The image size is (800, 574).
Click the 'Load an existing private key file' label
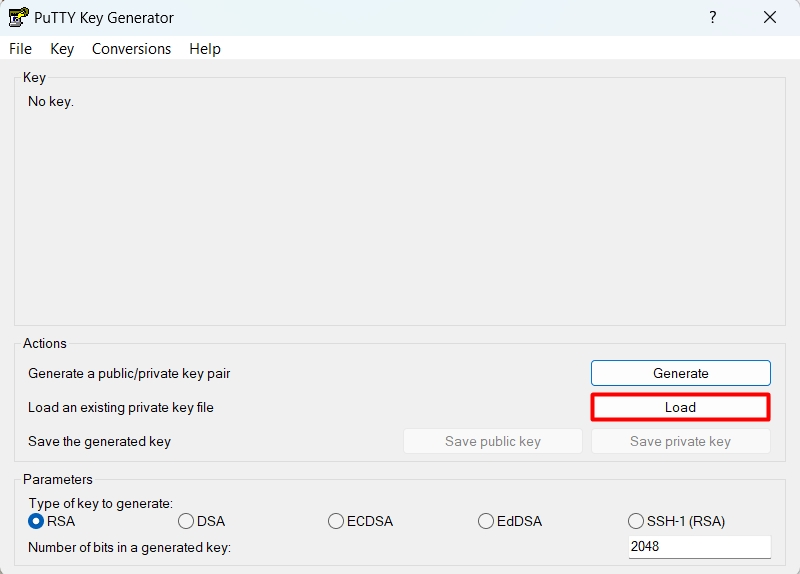[121, 407]
